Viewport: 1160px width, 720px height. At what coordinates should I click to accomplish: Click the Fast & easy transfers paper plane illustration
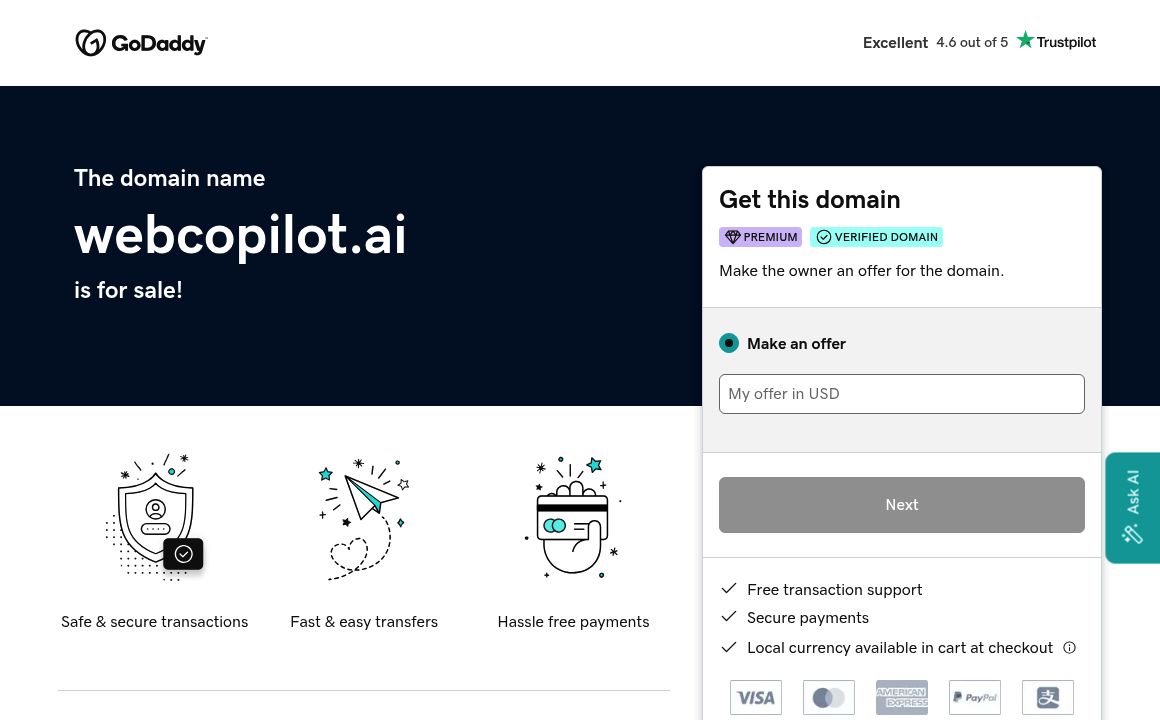point(363,517)
